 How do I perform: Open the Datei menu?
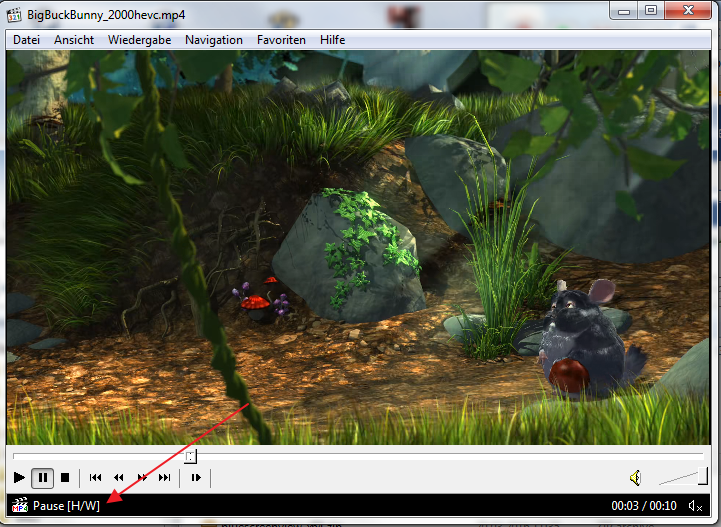27,40
